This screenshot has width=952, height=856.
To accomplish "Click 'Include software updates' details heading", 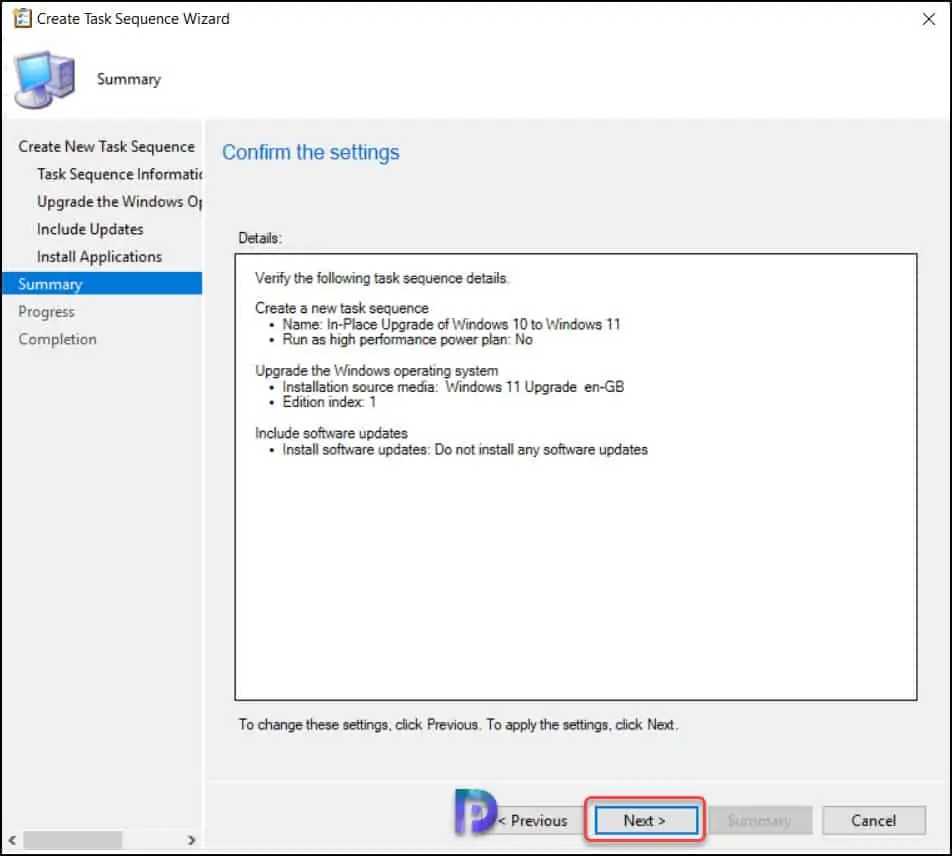I will [331, 433].
